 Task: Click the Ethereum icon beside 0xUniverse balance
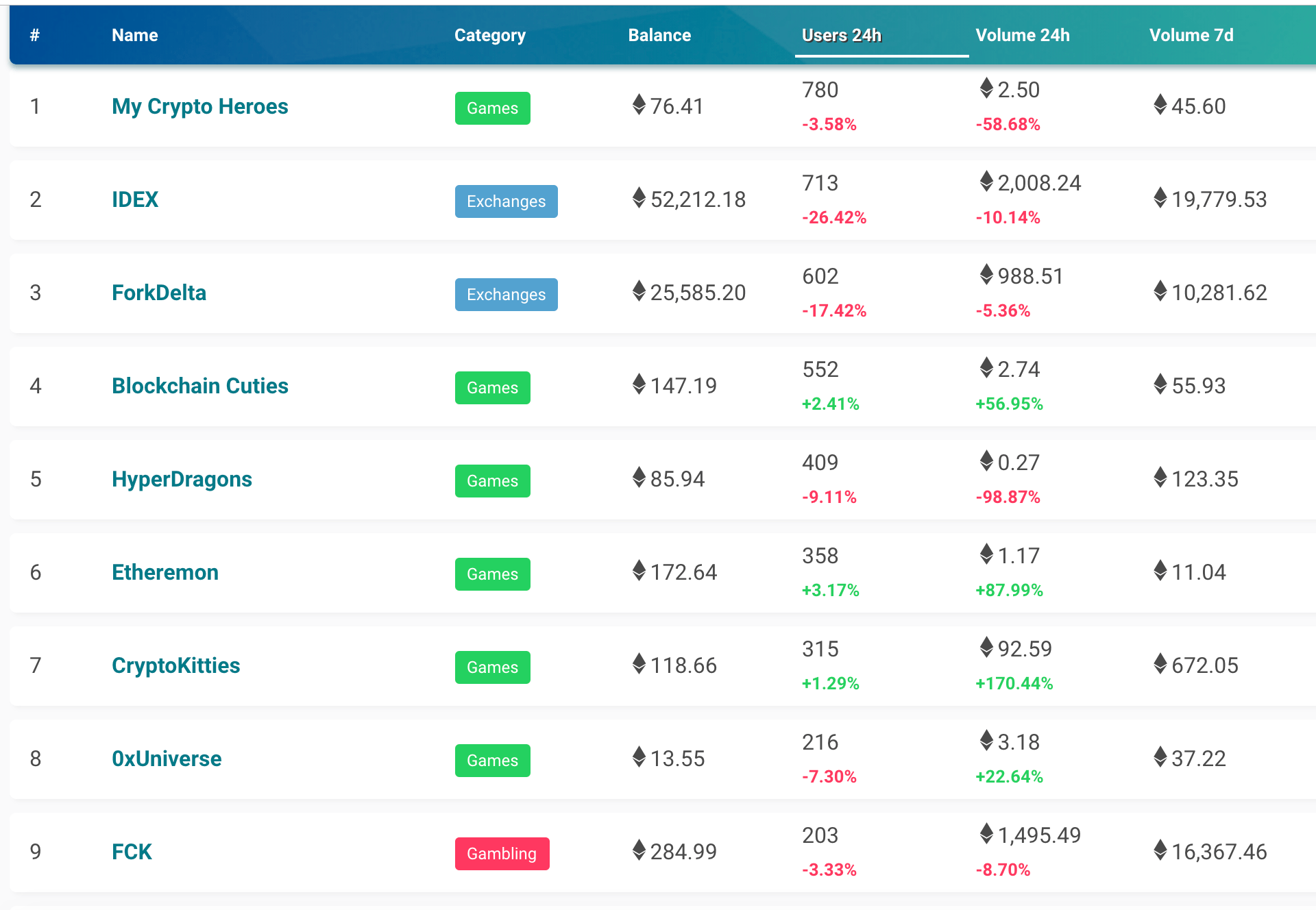639,757
